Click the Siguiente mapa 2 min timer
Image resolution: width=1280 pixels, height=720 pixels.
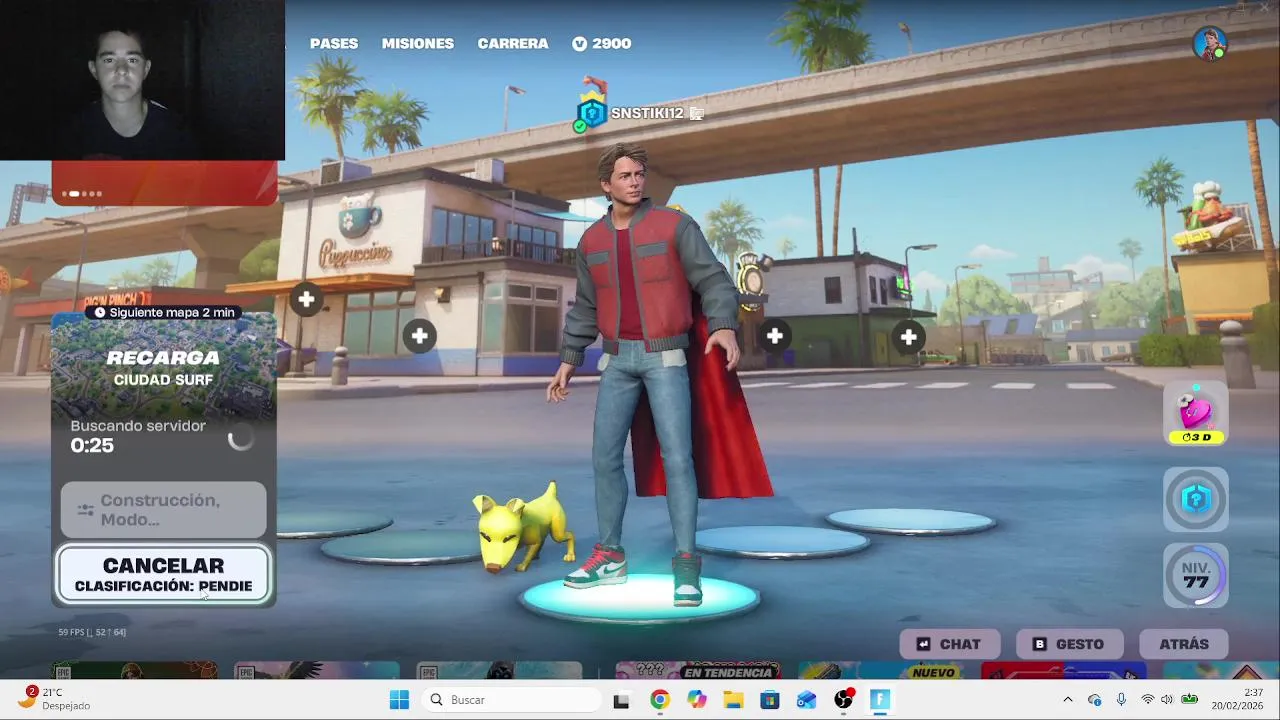[164, 312]
